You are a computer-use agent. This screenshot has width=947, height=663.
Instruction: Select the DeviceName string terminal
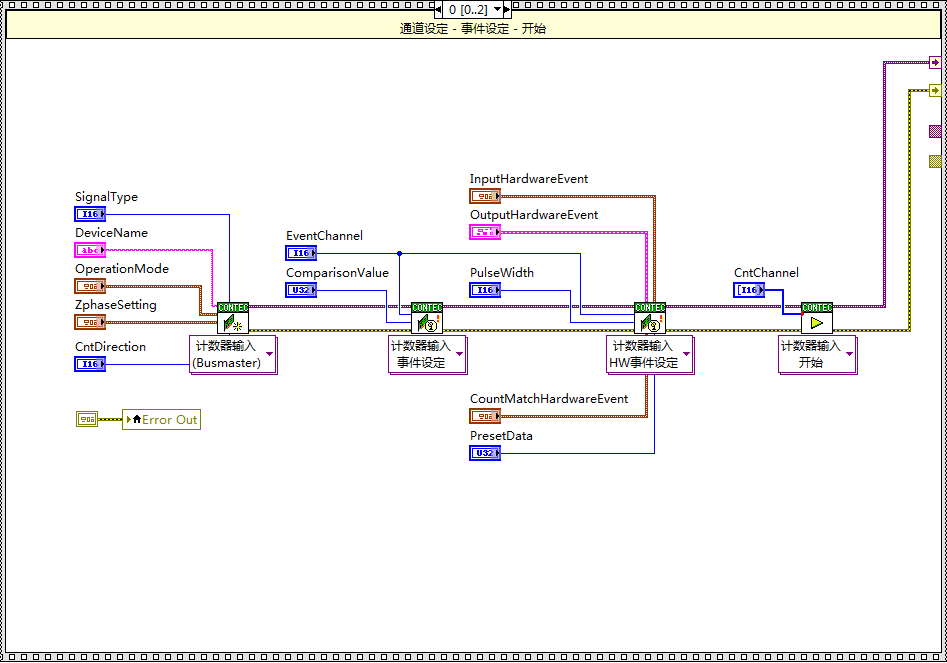(90, 250)
